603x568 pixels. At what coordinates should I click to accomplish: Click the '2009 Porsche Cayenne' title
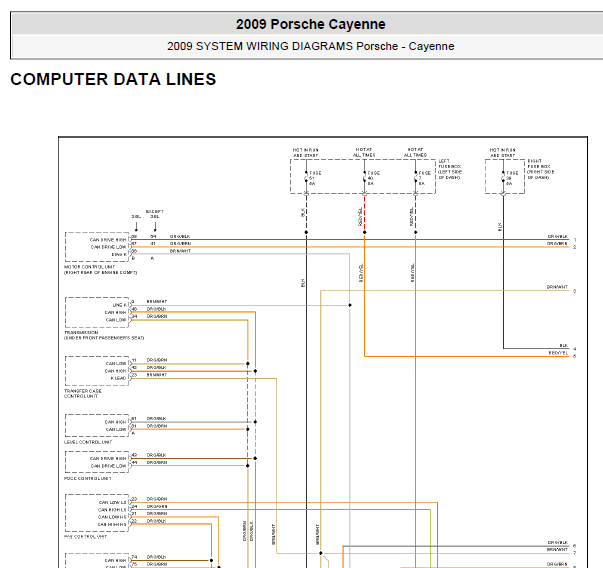tap(310, 24)
